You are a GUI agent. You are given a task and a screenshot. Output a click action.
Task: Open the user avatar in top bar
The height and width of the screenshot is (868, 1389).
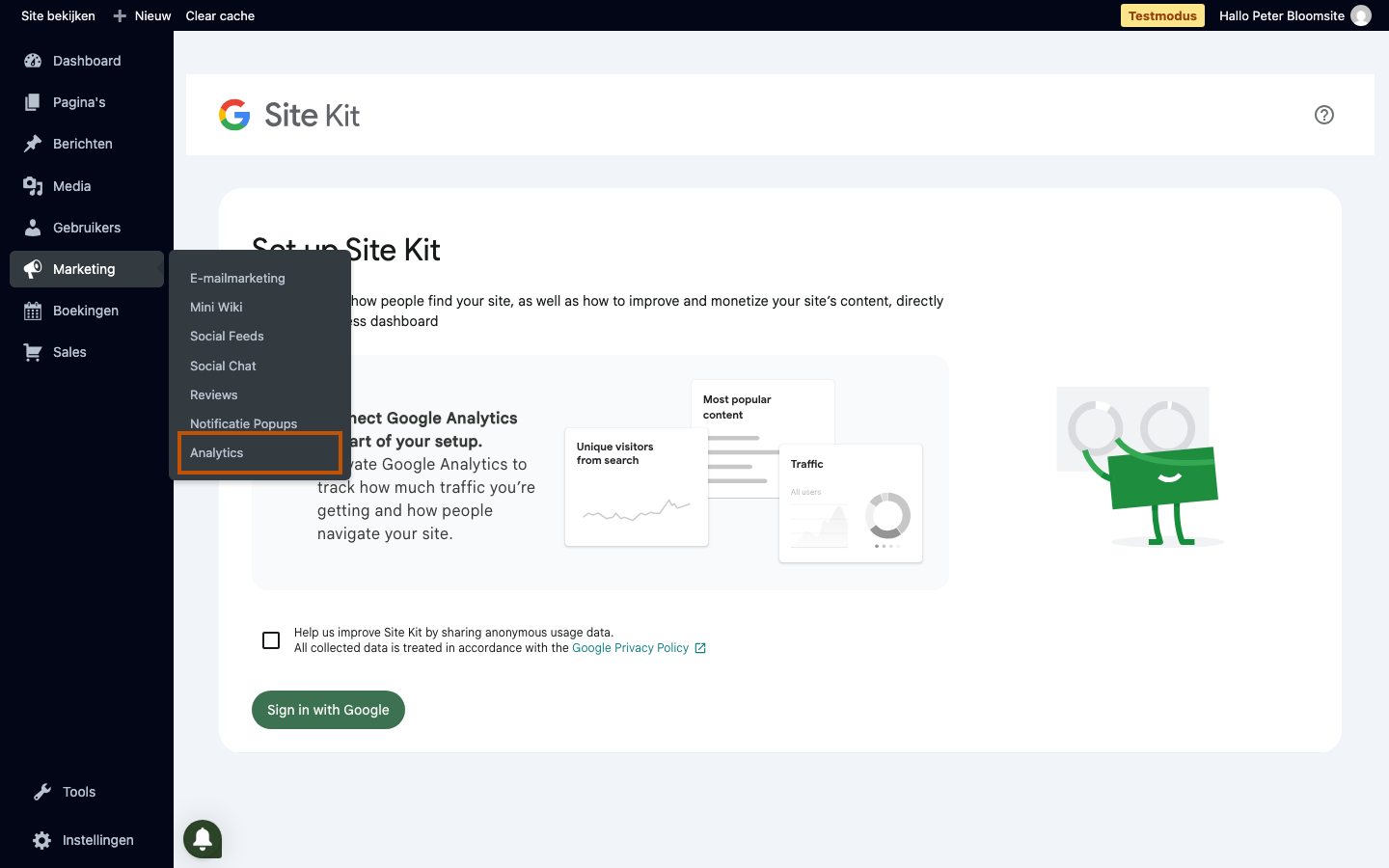coord(1361,15)
